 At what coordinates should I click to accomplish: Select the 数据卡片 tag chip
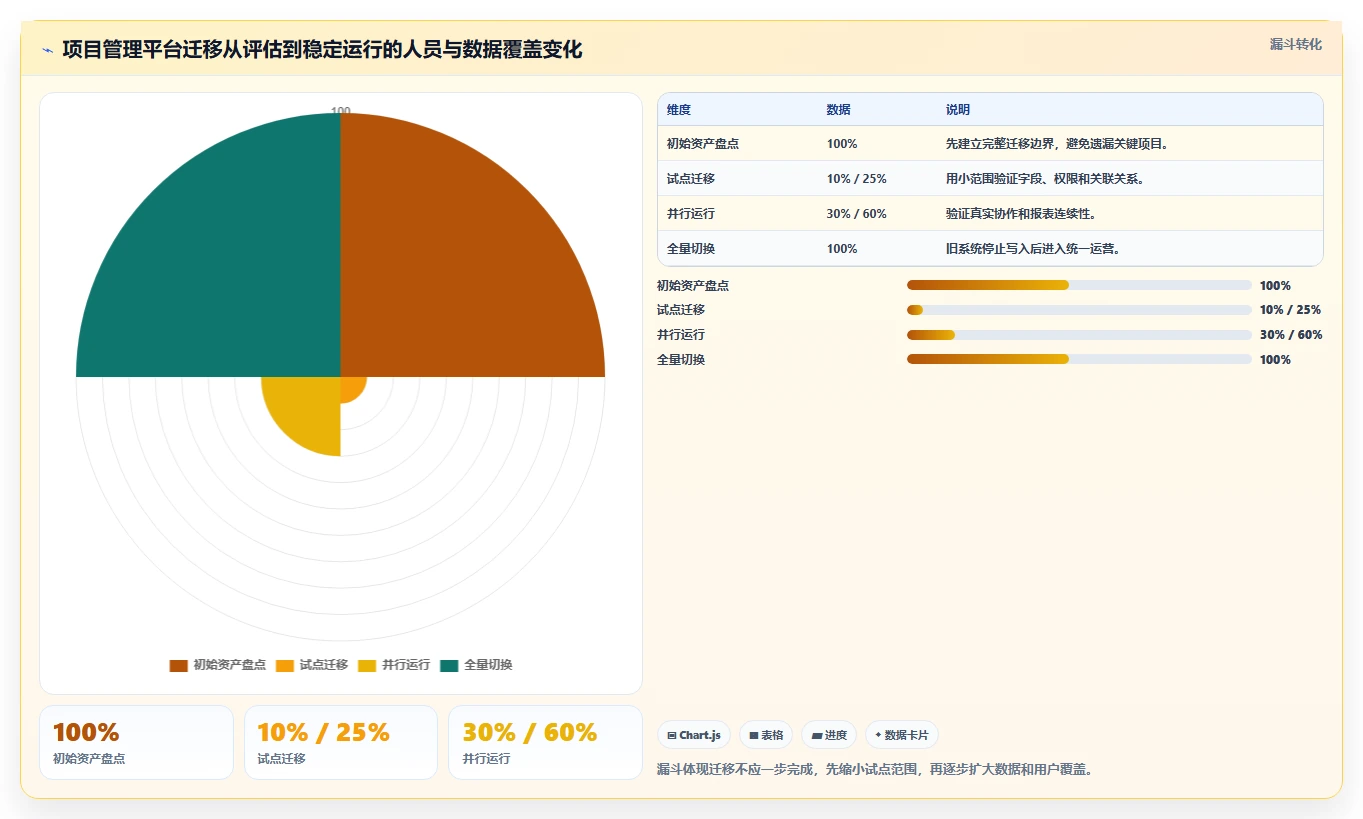point(902,735)
